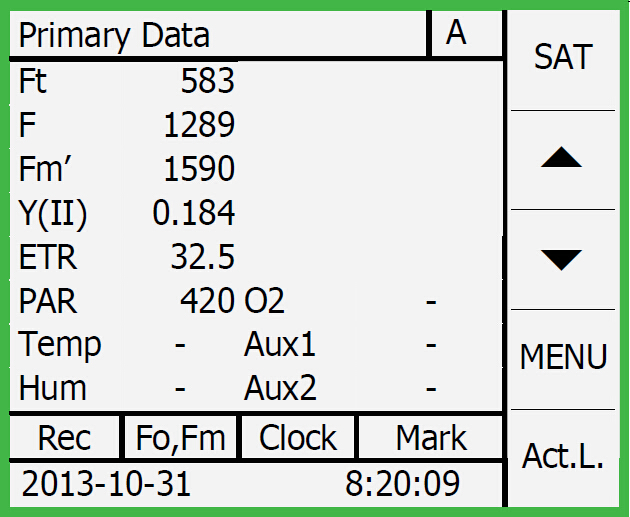630x517 pixels.
Task: Click the date 2013-10-31
Action: pos(106,484)
